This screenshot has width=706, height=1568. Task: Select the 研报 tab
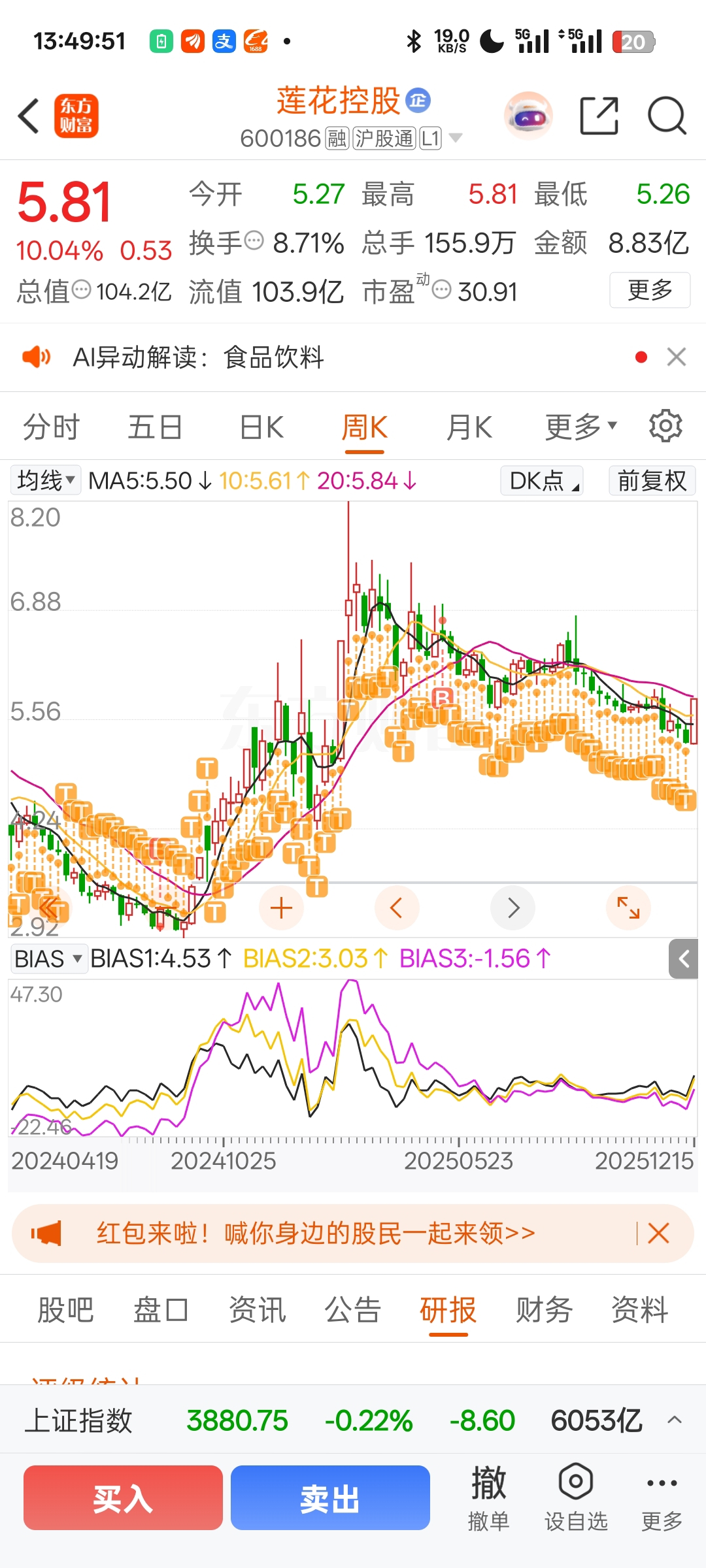(448, 1310)
